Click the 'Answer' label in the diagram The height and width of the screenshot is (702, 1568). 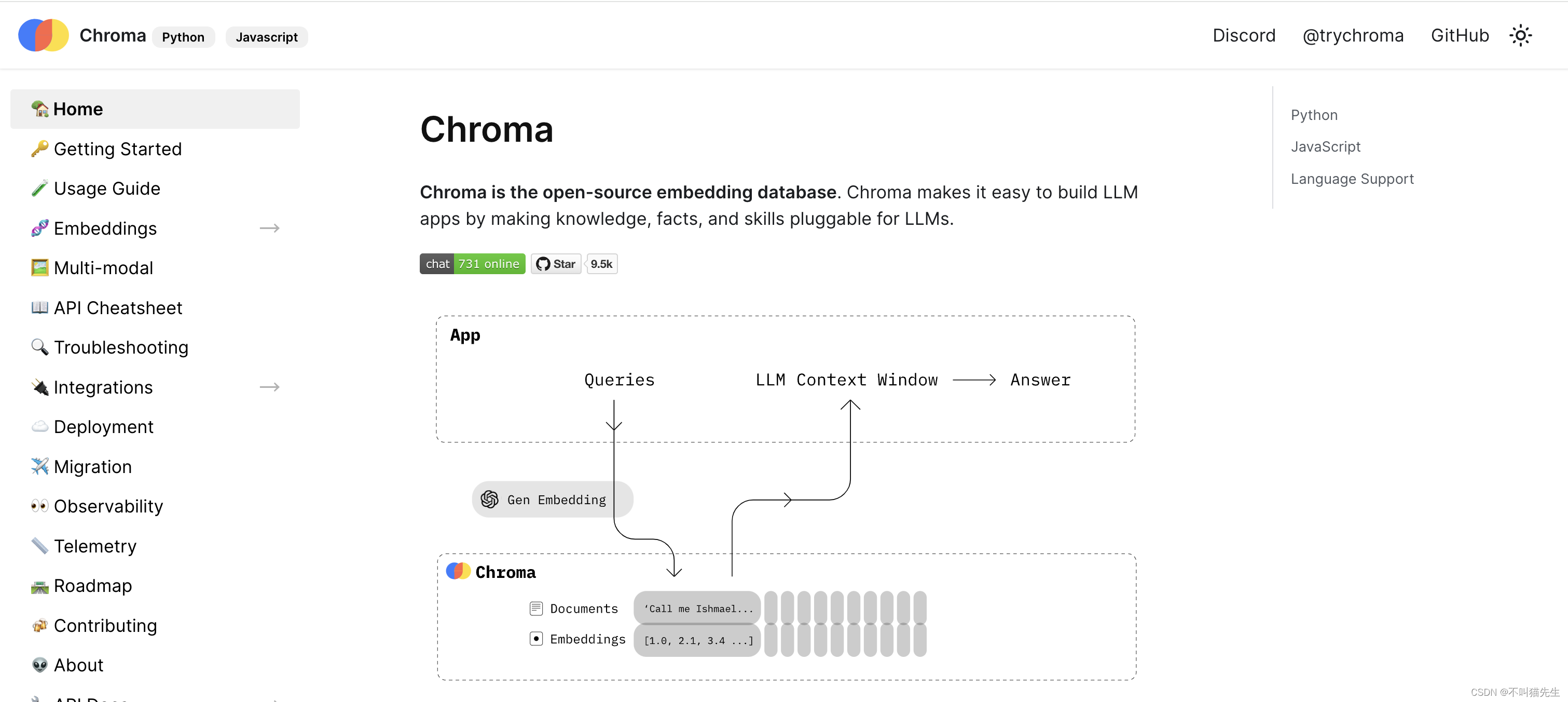click(x=1040, y=380)
